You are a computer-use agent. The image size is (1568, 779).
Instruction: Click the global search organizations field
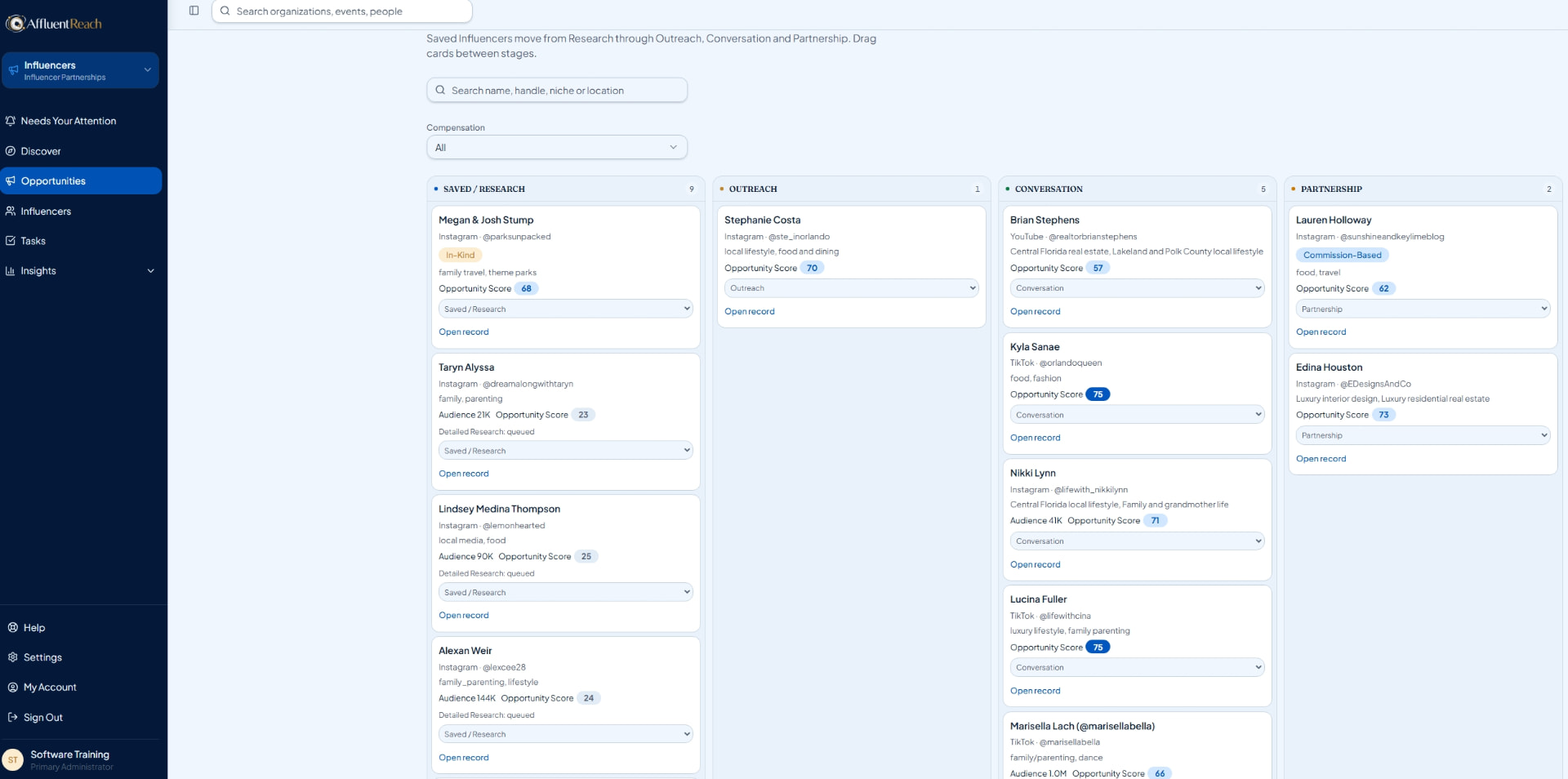pyautogui.click(x=342, y=11)
